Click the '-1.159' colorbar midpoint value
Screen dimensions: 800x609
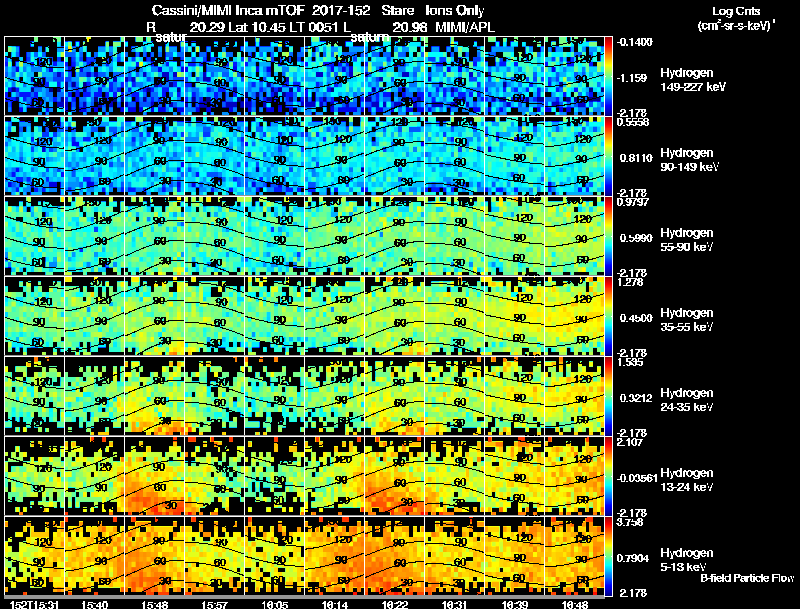[x=632, y=78]
